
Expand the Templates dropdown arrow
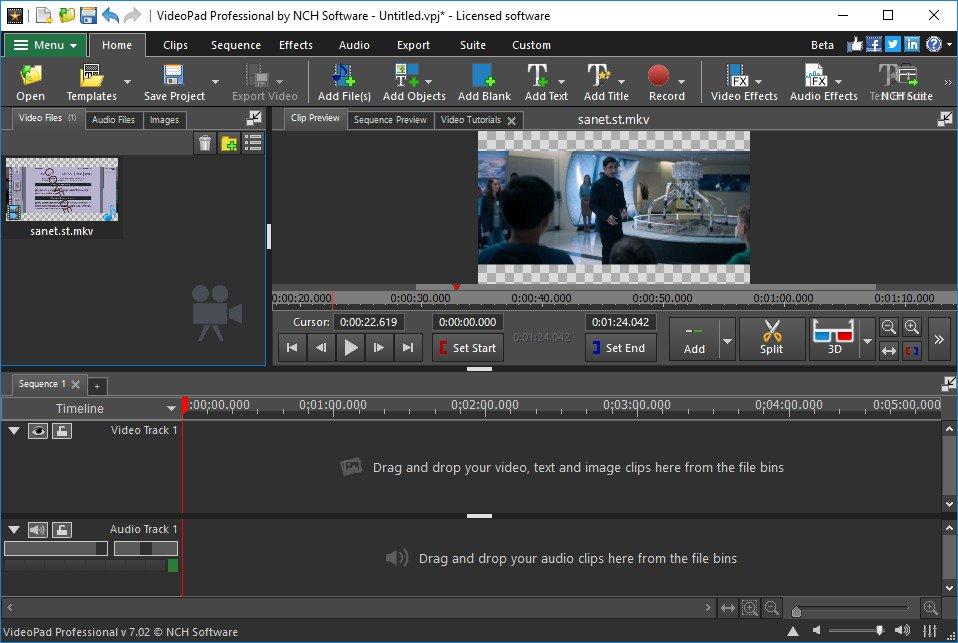tap(128, 82)
